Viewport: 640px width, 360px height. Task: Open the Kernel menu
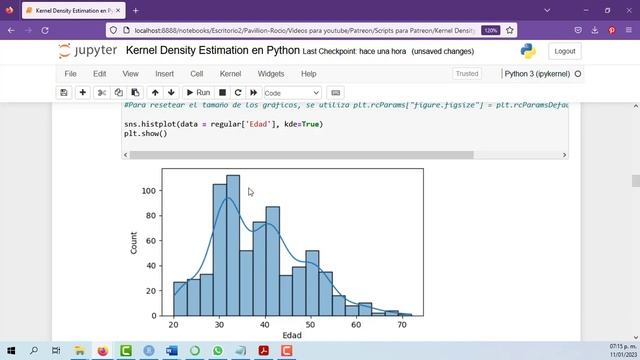230,74
